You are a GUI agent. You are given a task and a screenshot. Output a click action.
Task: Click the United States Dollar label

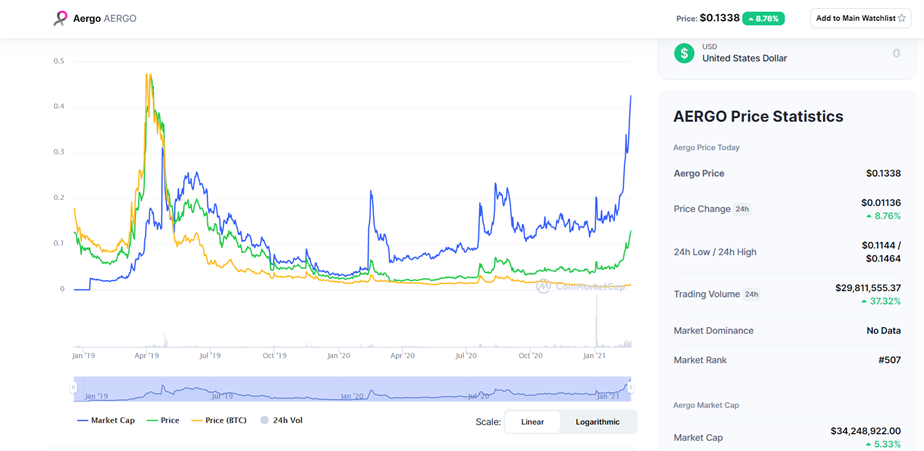[744, 58]
